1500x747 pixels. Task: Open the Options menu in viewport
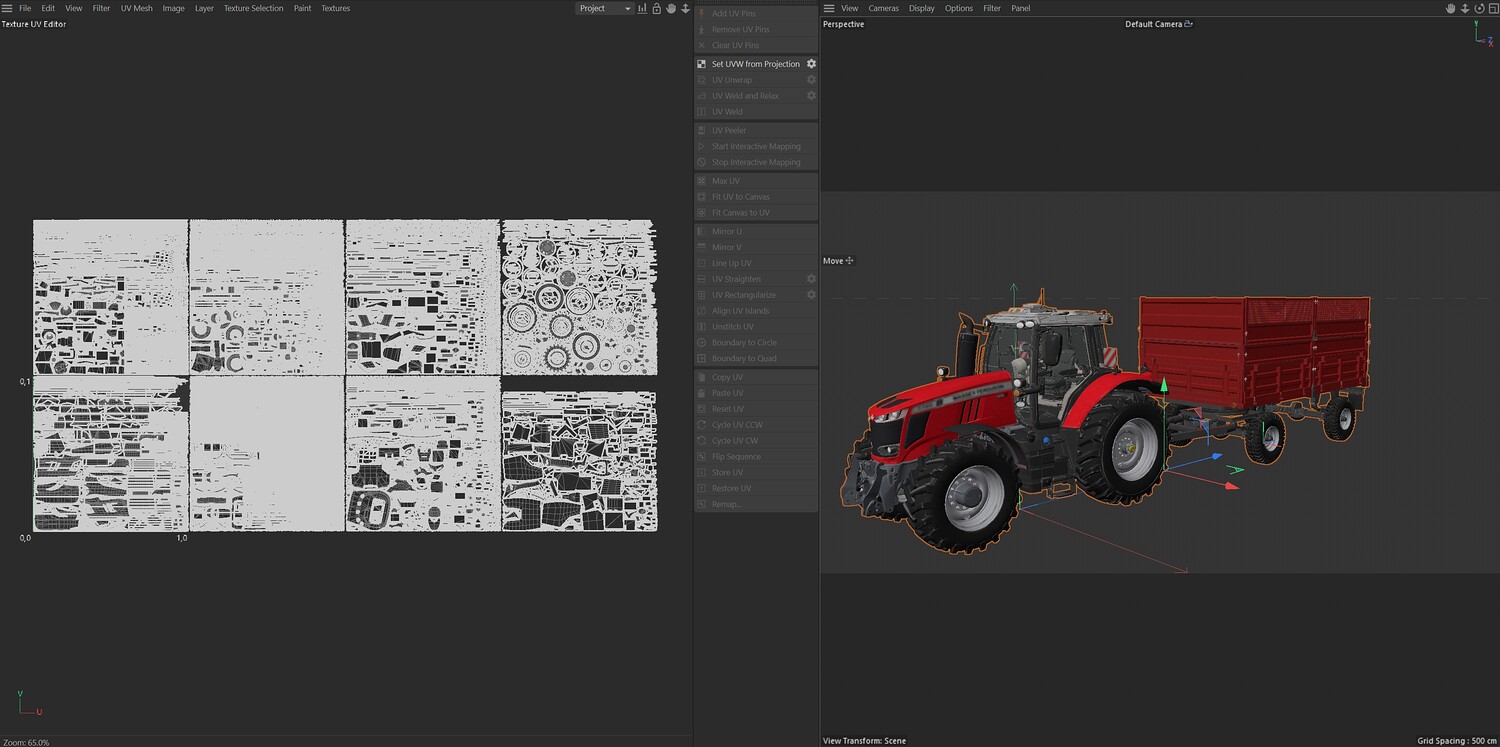click(959, 8)
